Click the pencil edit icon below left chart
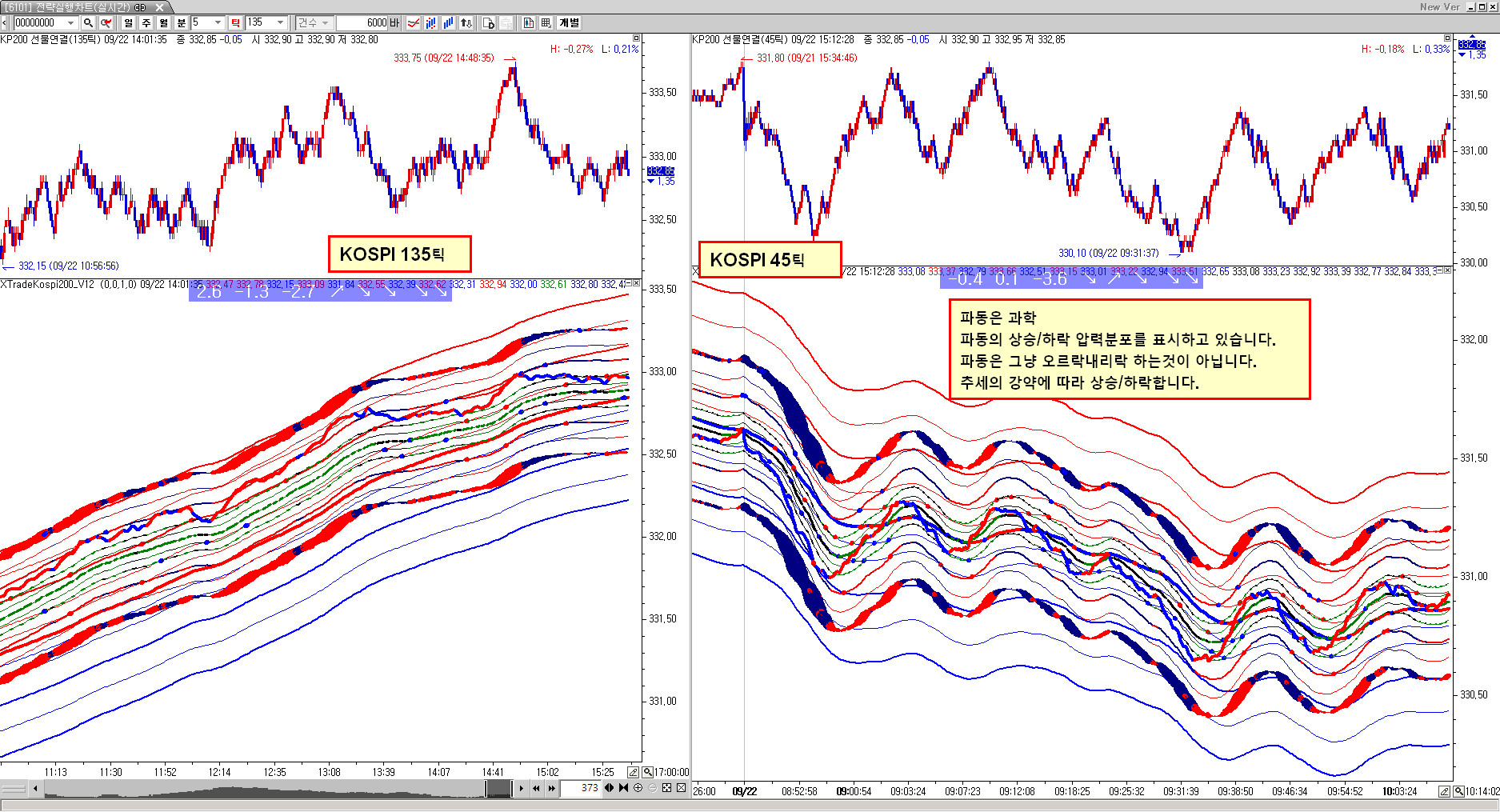The height and width of the screenshot is (812, 1500). click(634, 772)
